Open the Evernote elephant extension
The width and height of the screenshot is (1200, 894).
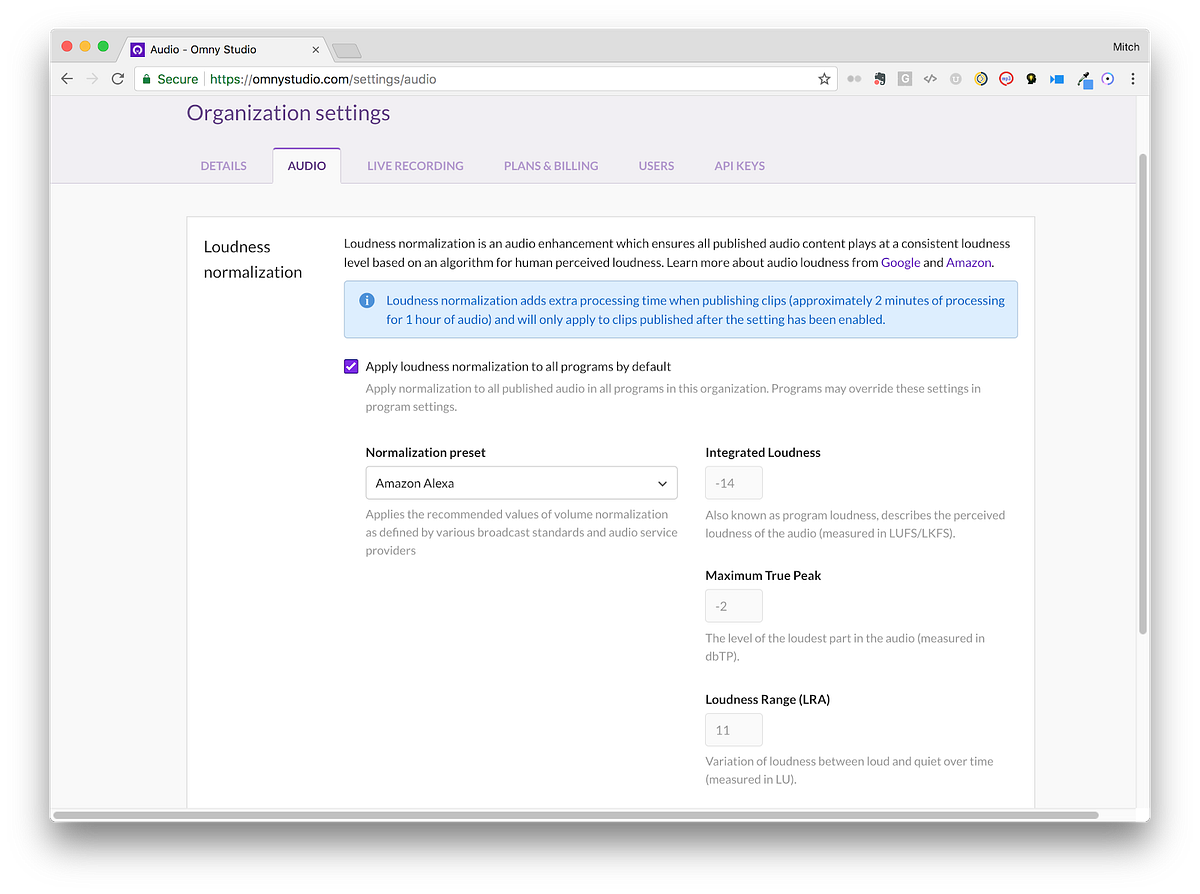pyautogui.click(x=880, y=79)
